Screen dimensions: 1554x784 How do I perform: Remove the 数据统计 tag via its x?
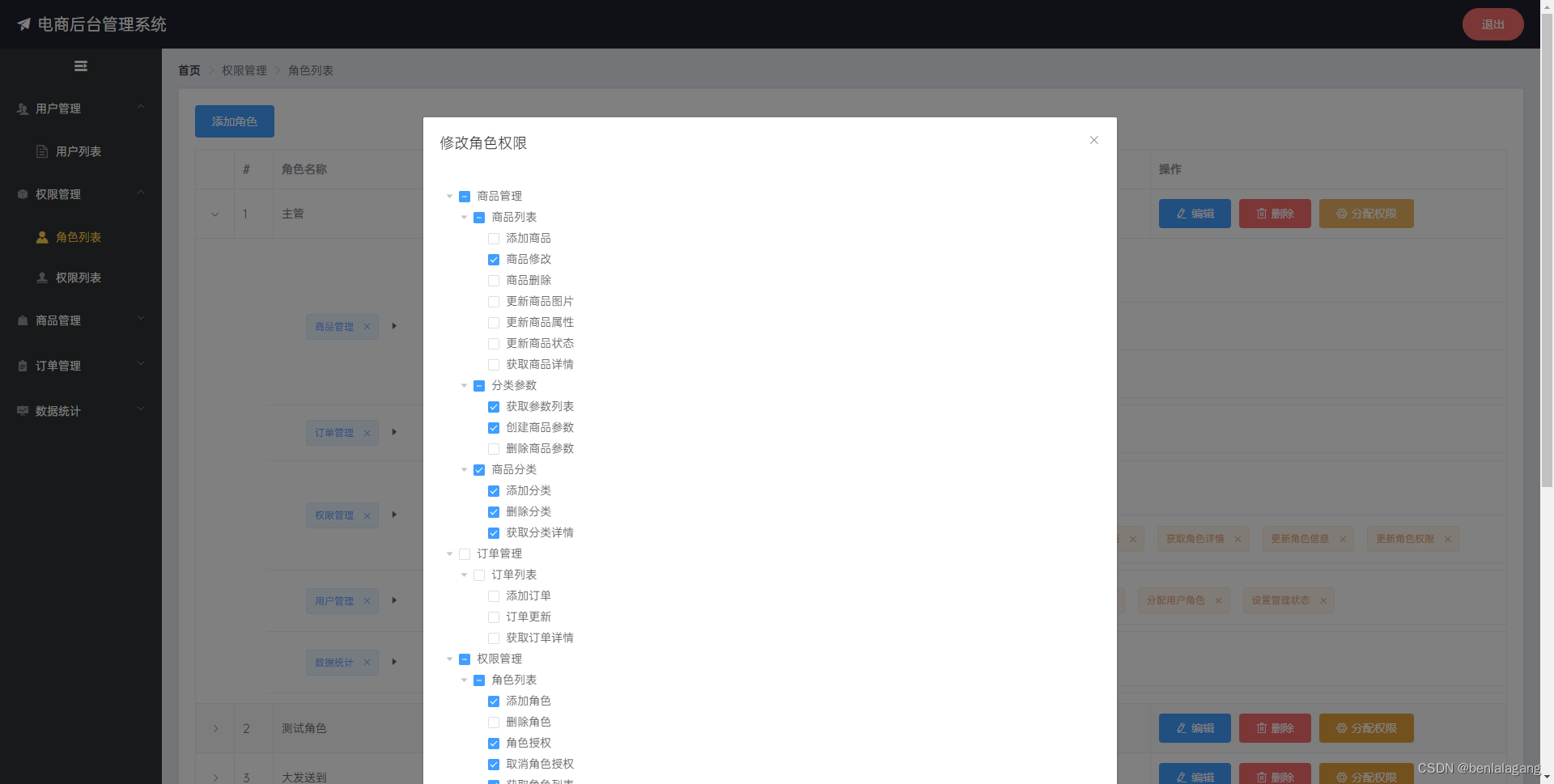367,663
